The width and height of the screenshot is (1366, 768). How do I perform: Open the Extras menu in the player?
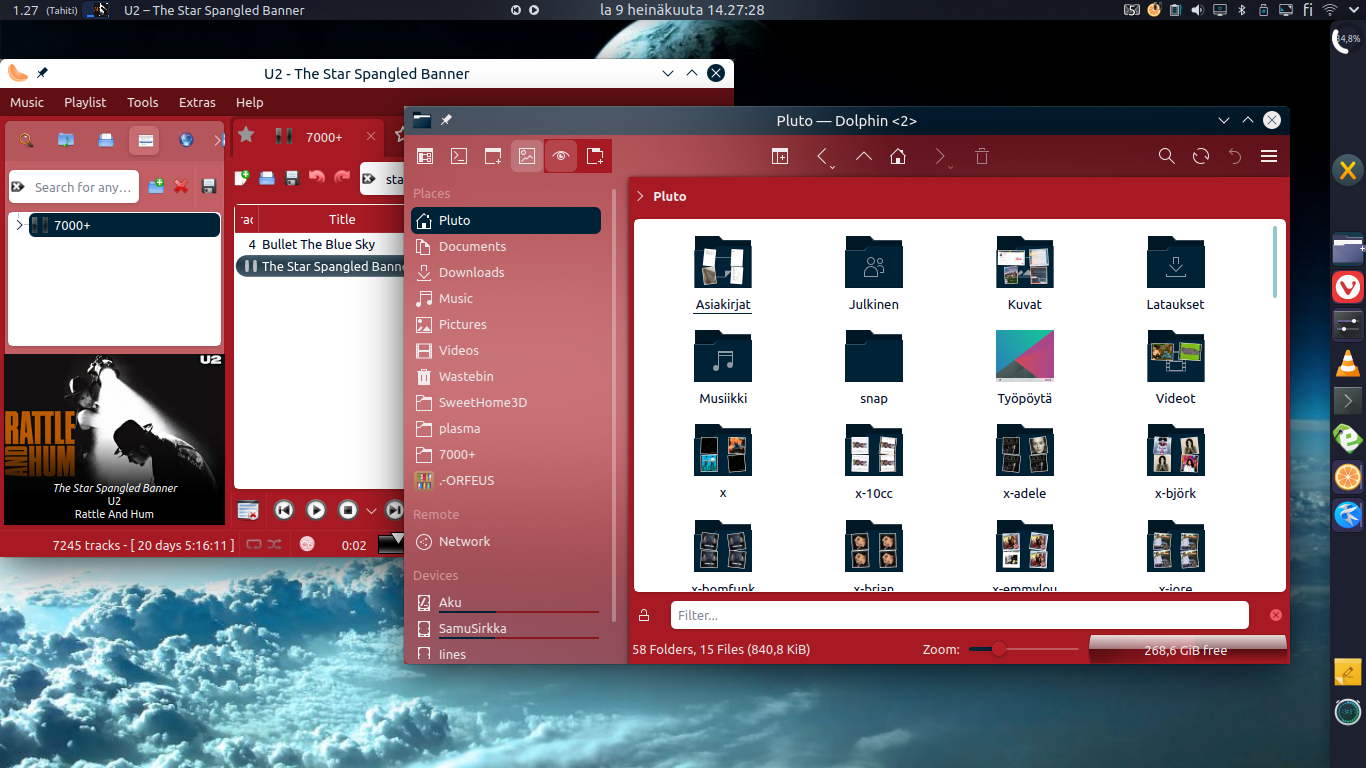(x=197, y=102)
